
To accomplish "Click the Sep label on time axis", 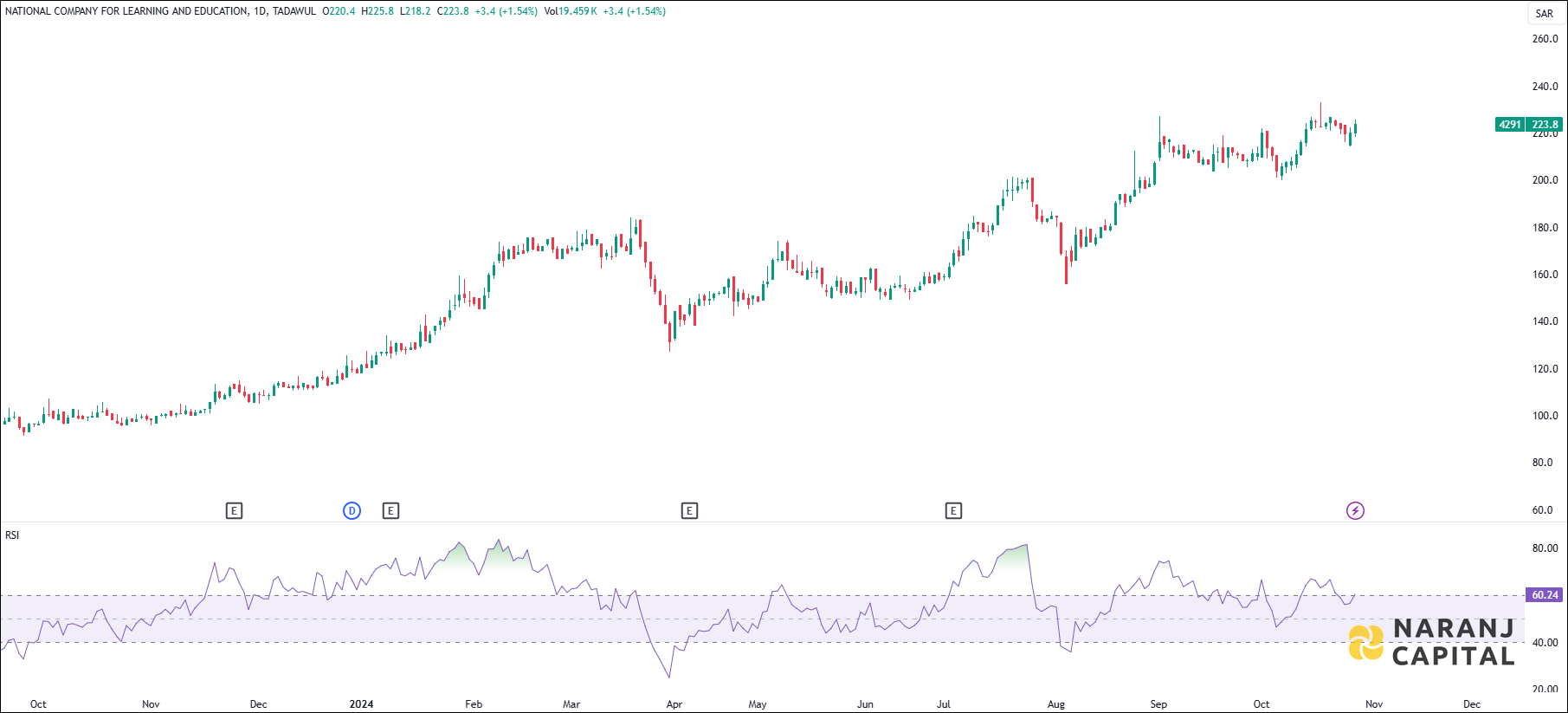I will 1158,703.
